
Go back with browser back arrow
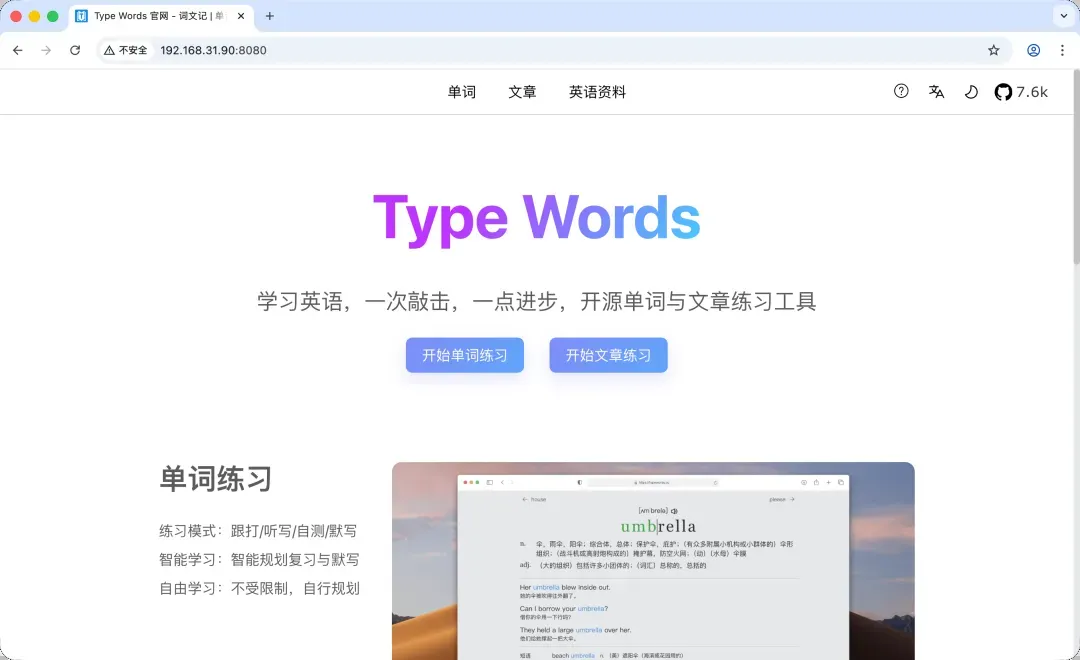click(x=18, y=50)
